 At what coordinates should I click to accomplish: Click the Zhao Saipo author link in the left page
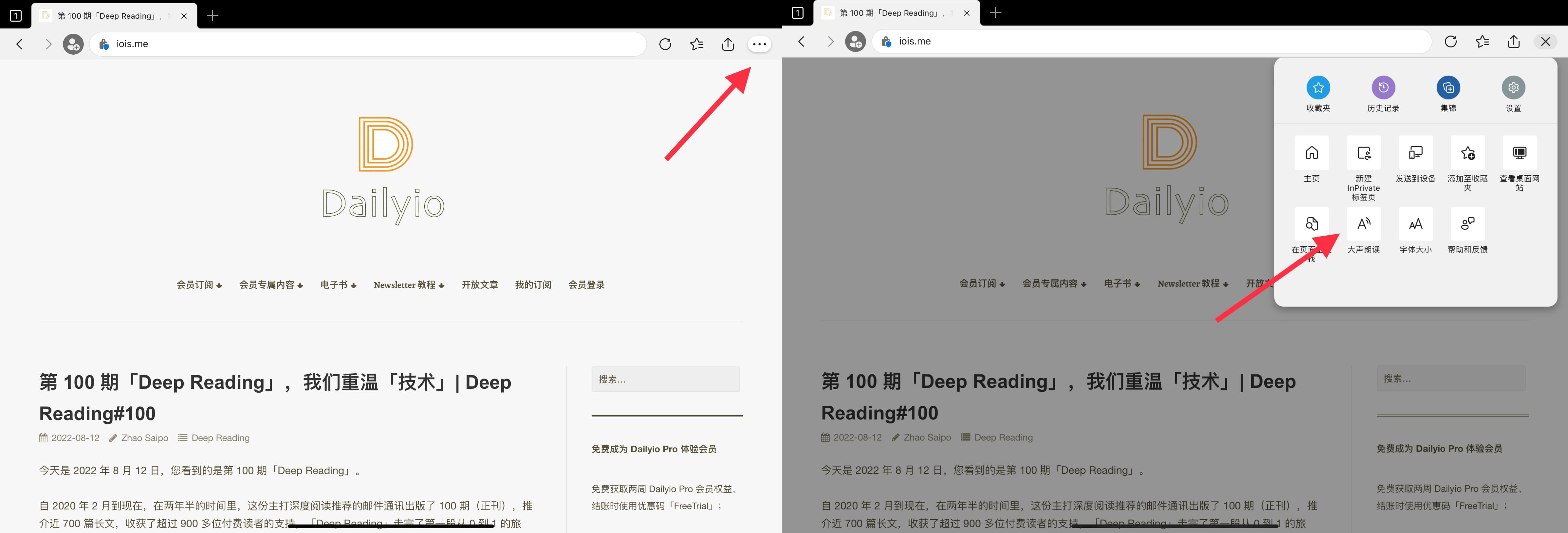pos(144,438)
